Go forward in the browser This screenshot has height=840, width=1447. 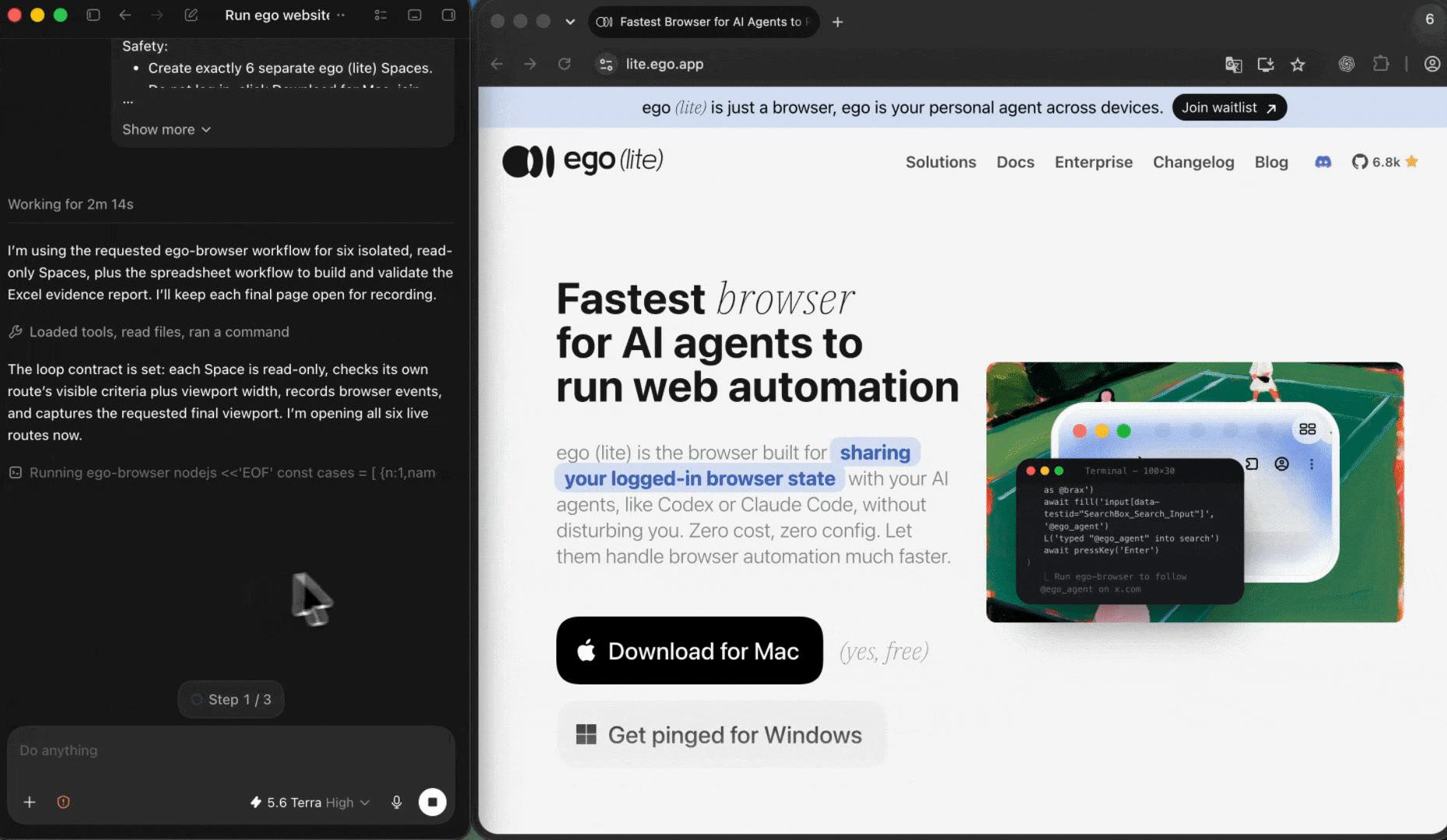531,64
